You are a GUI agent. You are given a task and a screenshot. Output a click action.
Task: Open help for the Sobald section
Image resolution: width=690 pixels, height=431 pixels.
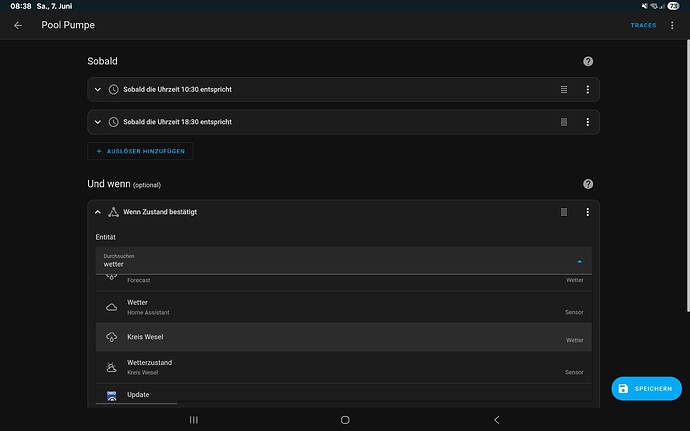click(x=588, y=62)
